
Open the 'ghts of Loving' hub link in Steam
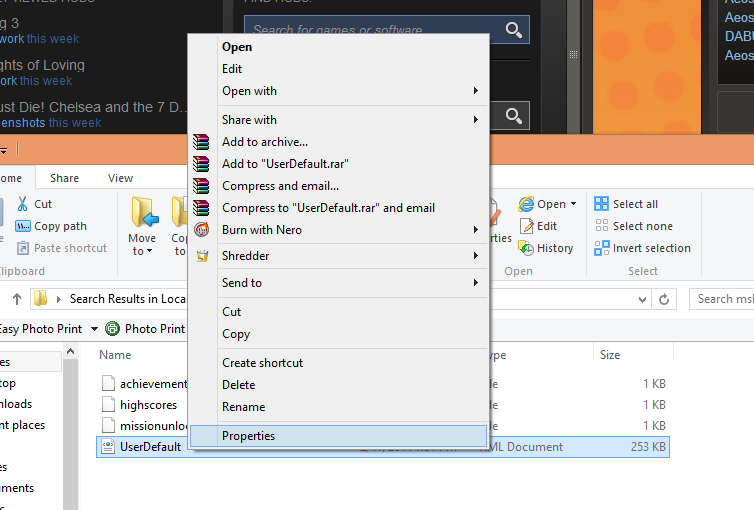[42, 65]
